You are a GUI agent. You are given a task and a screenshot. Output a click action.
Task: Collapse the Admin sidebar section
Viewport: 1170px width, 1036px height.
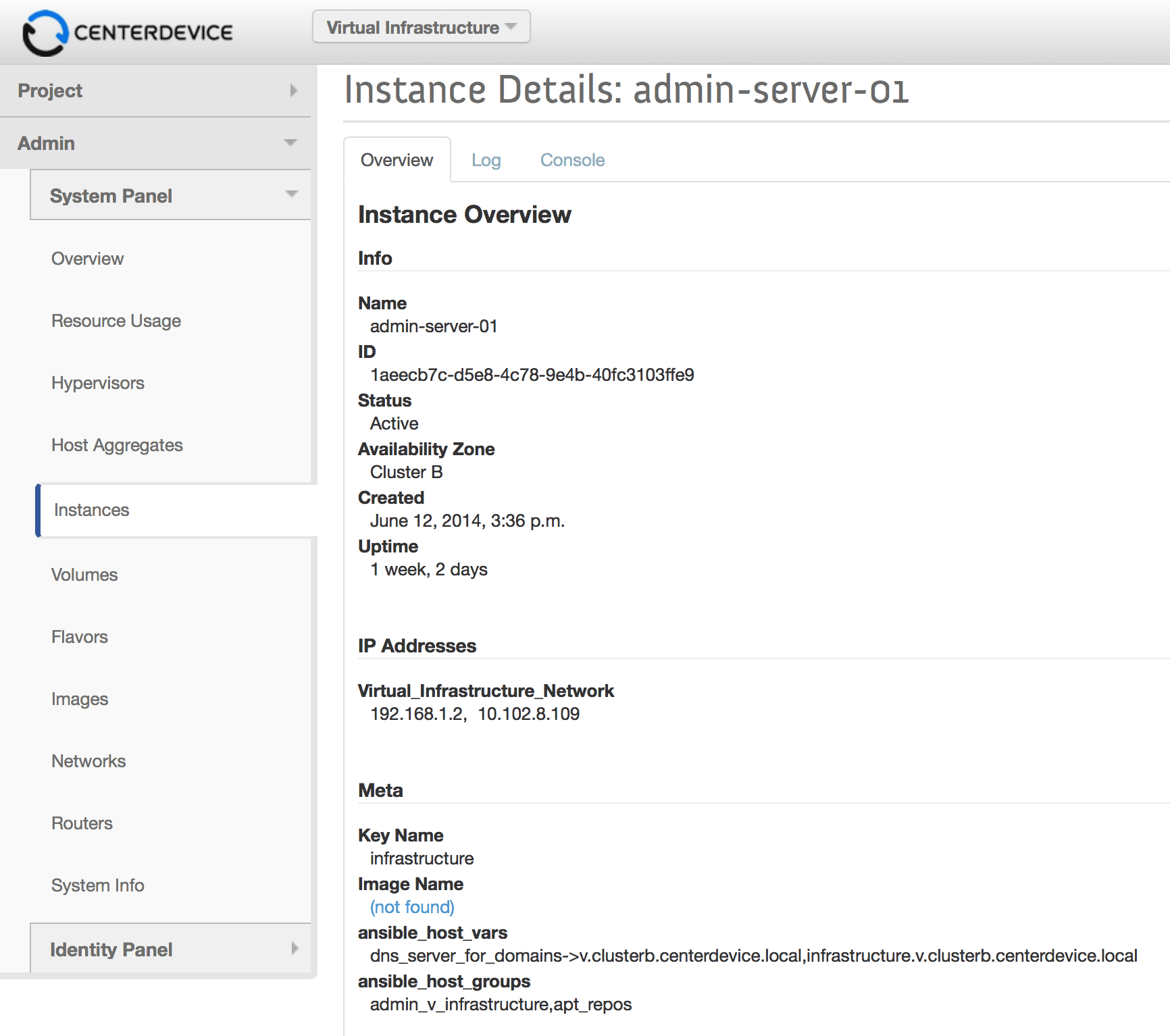coord(155,143)
